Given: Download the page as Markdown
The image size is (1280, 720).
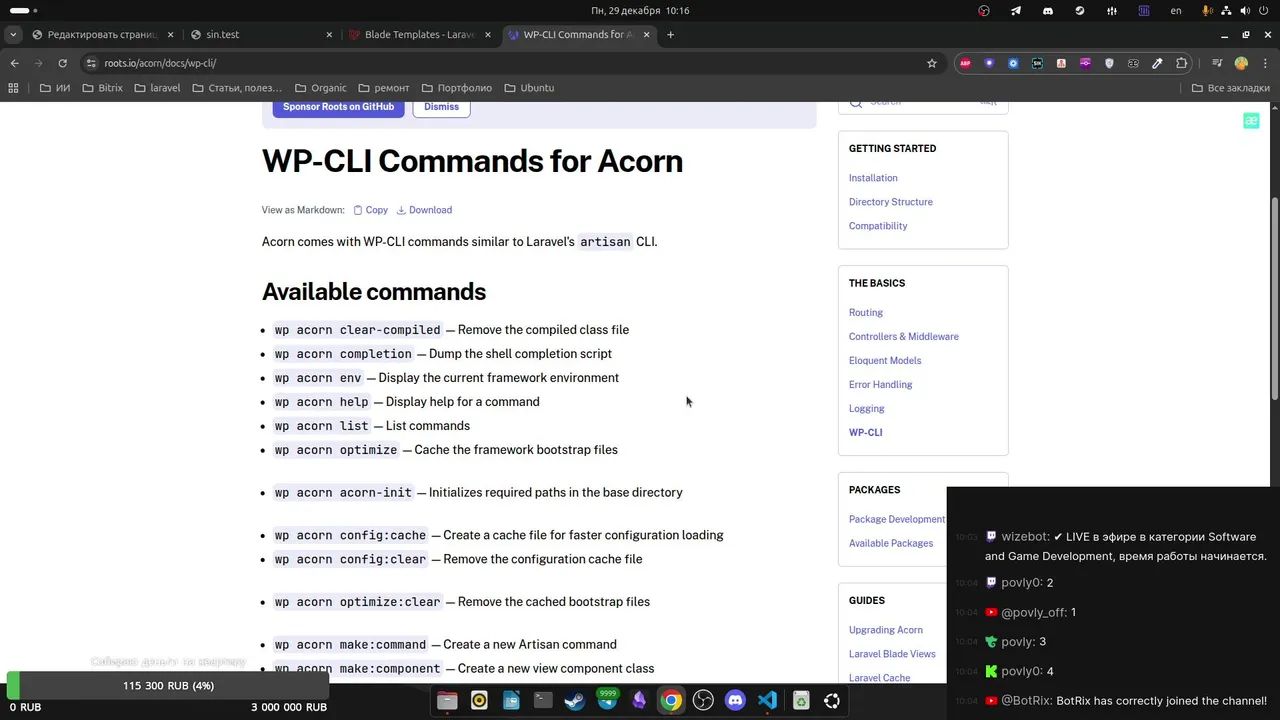Looking at the screenshot, I should click(x=424, y=210).
